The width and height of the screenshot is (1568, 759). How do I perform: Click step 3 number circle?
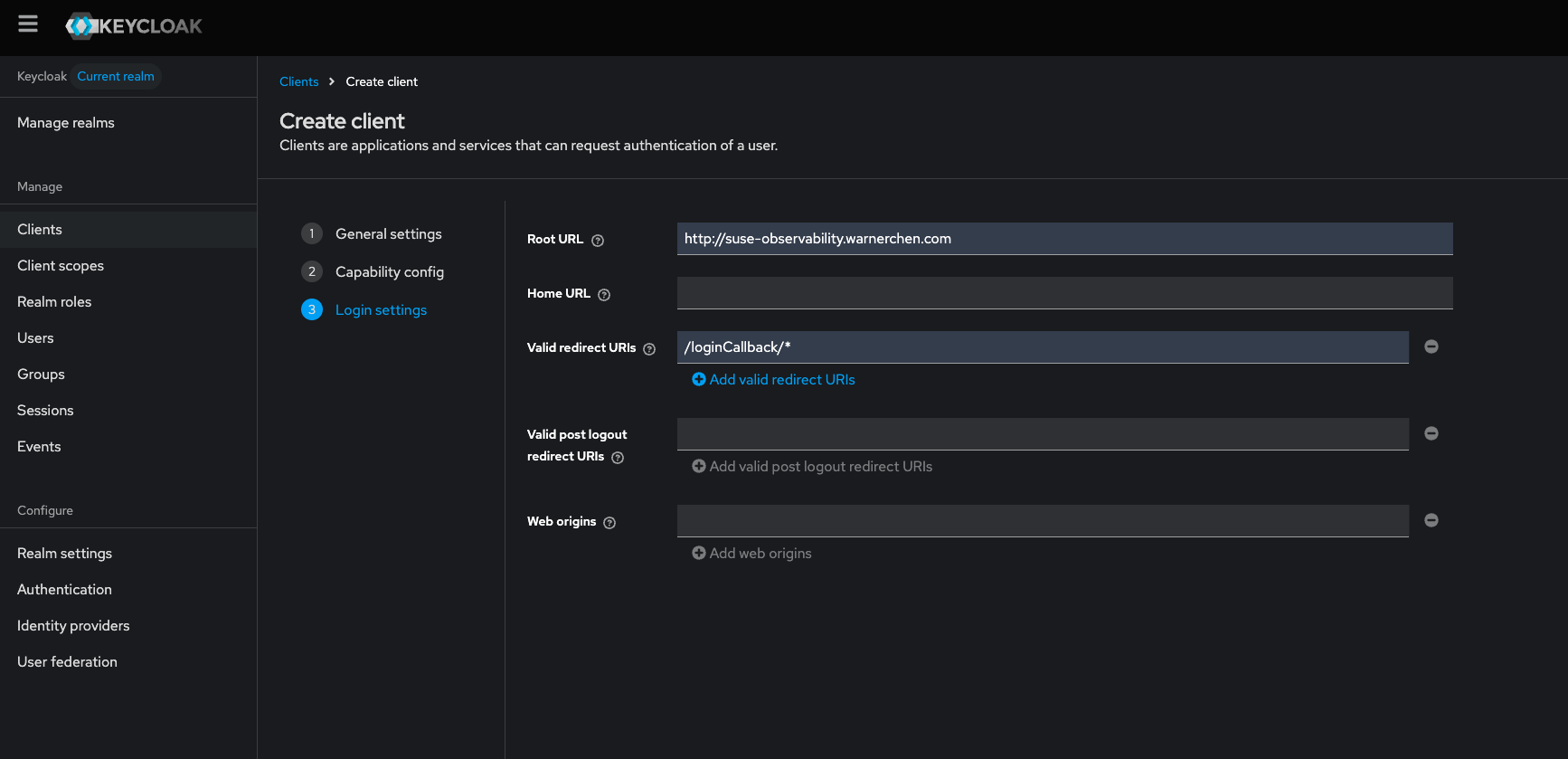312,309
